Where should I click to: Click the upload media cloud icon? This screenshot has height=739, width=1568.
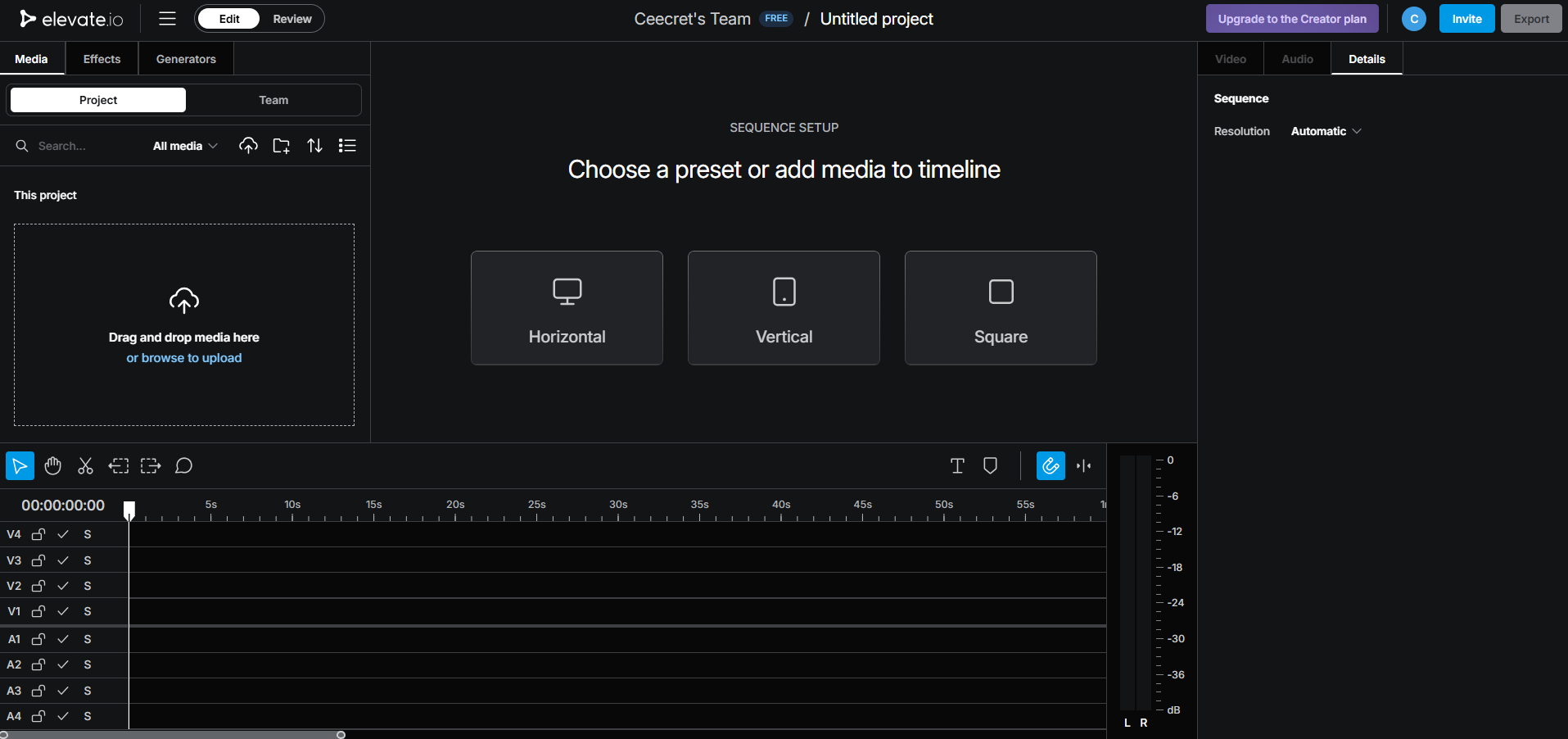click(x=249, y=145)
